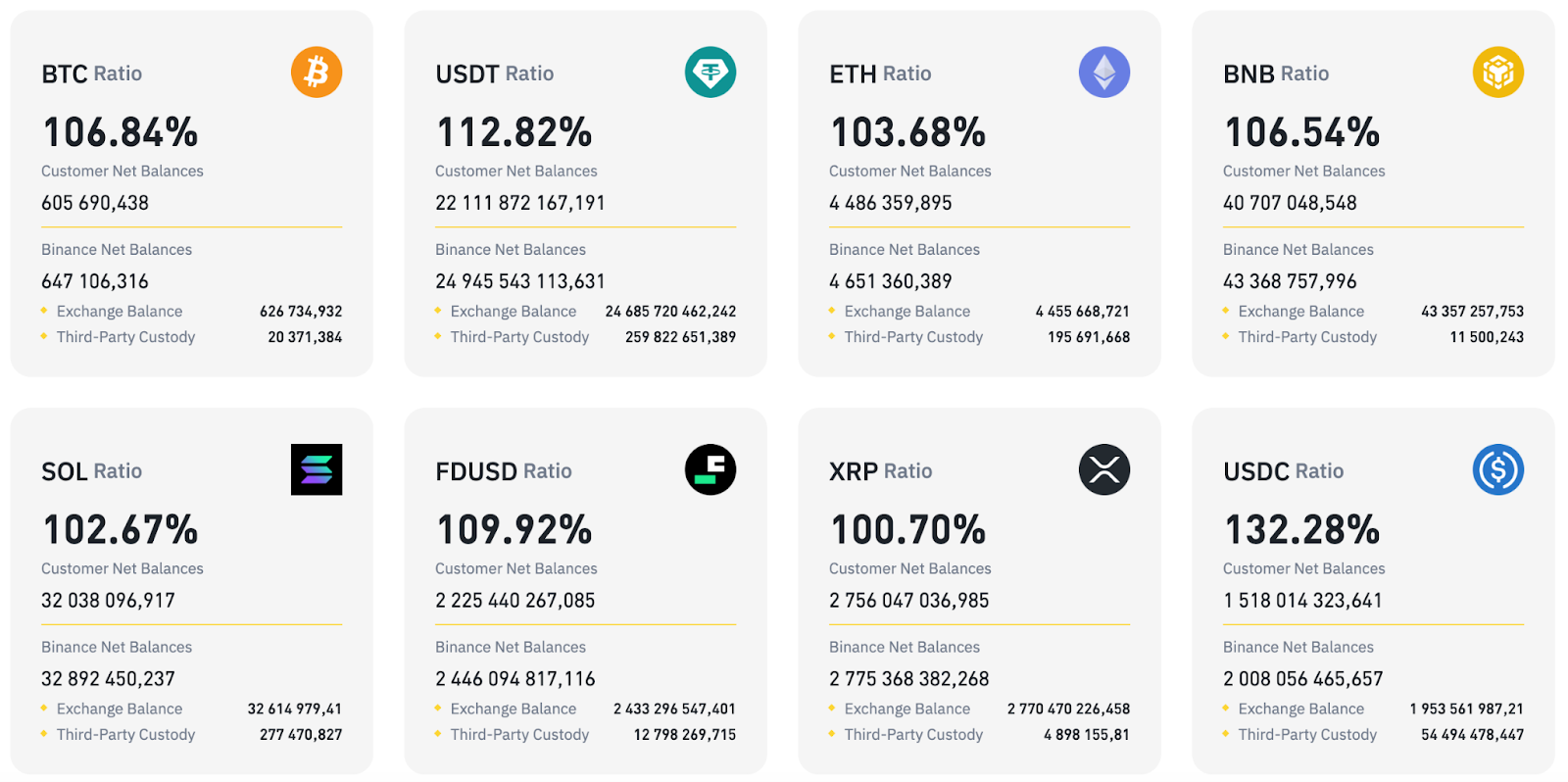Select the USDC Ratio heading

click(x=1284, y=471)
